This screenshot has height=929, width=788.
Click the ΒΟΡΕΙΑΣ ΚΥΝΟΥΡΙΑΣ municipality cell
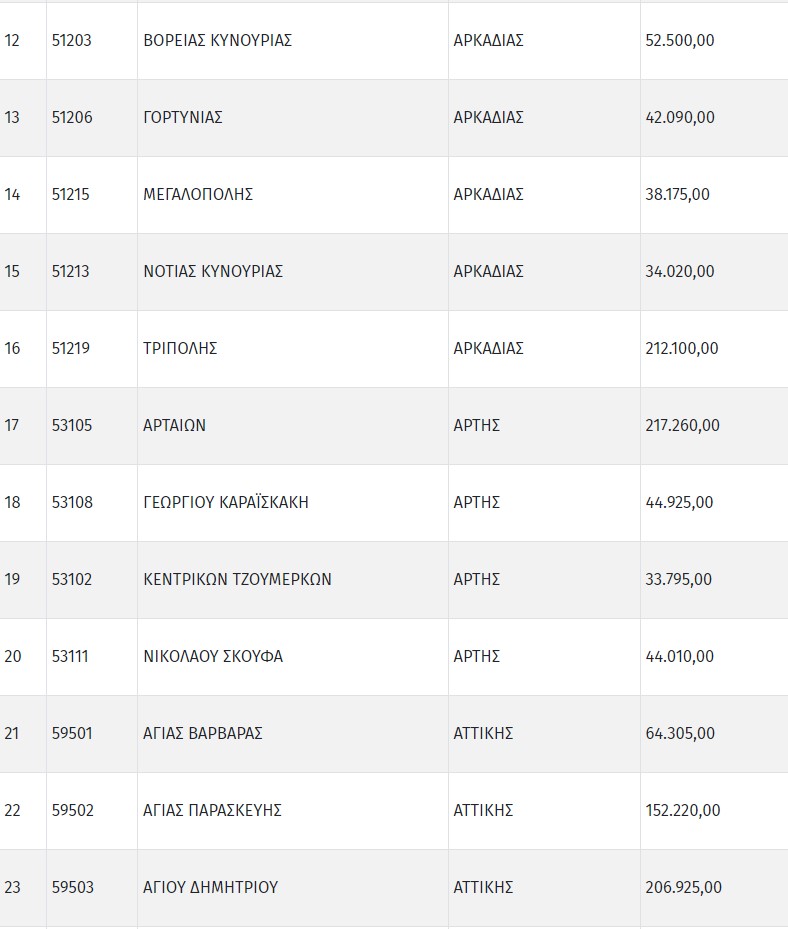point(217,41)
